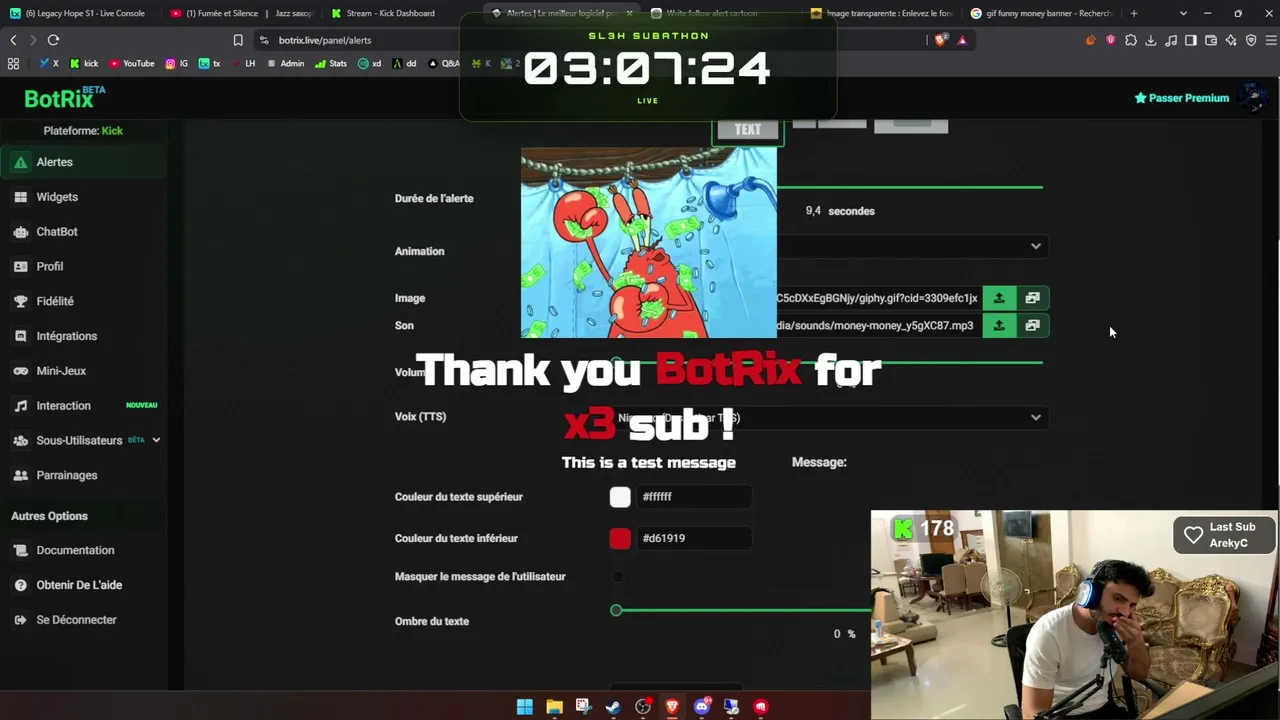This screenshot has width=1280, height=720.
Task: Click the Interaction music note icon
Action: [20, 406]
